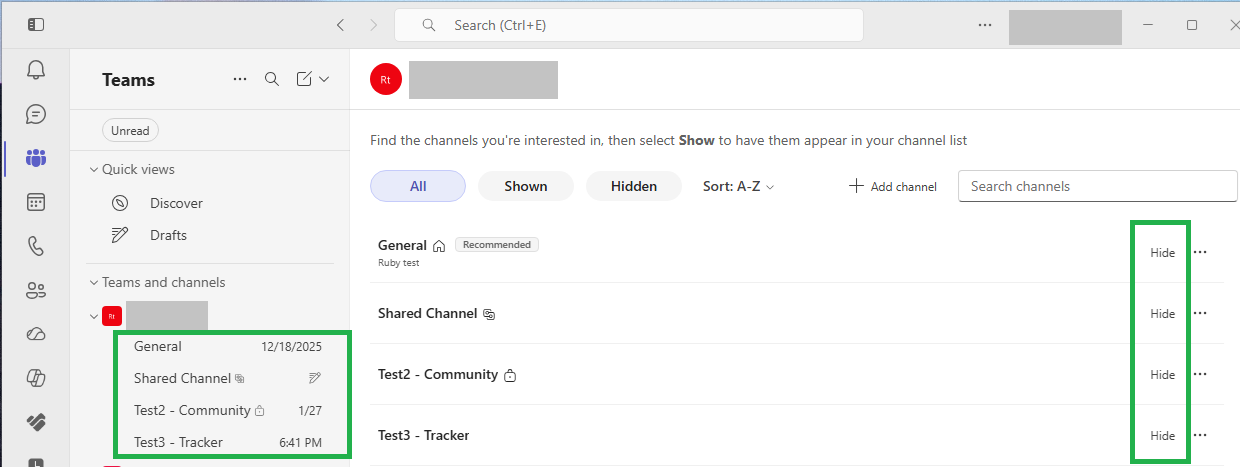This screenshot has height=467, width=1240.
Task: Open the Sort: A-Z dropdown
Action: (739, 186)
